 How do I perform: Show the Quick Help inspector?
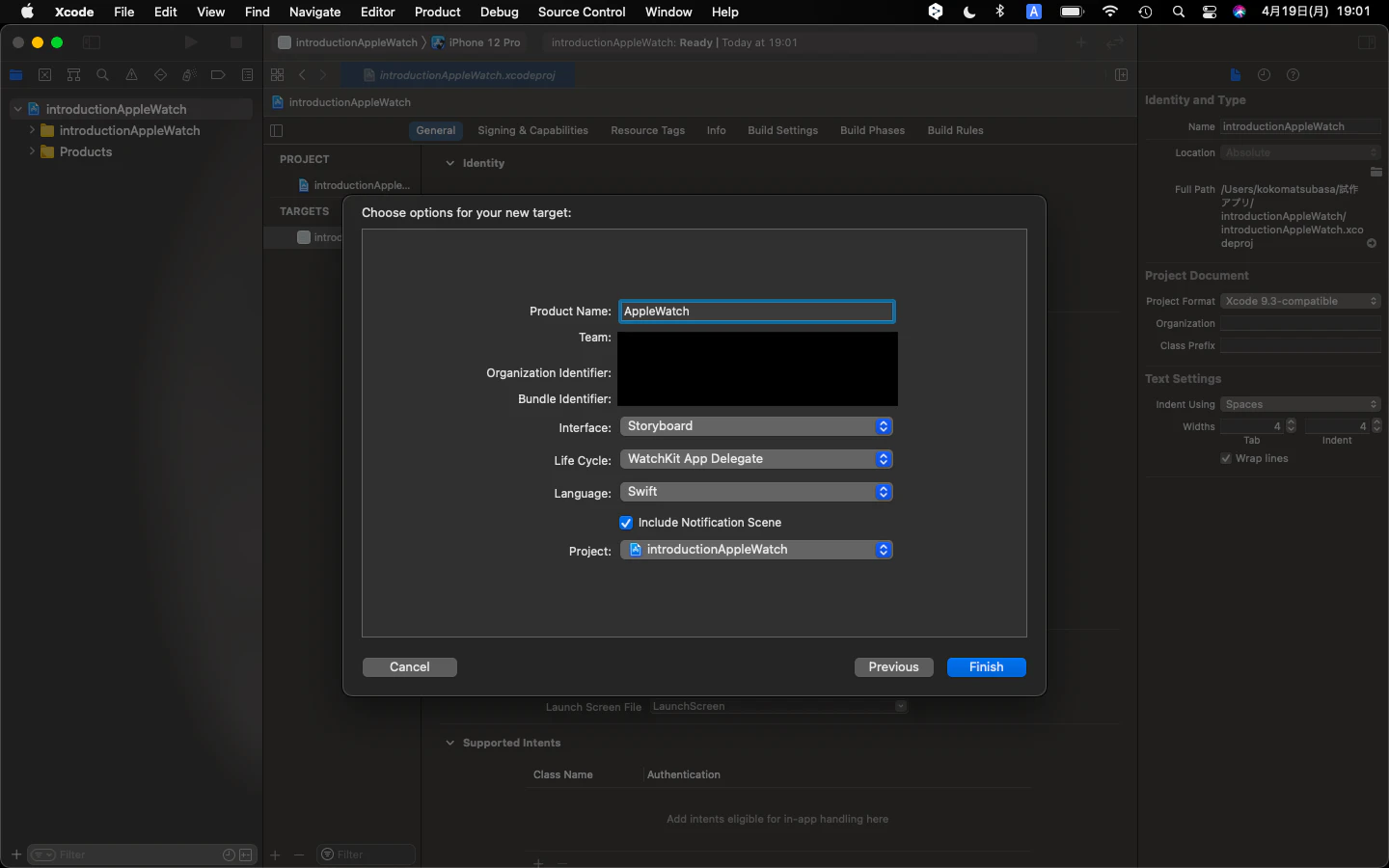point(1293,75)
